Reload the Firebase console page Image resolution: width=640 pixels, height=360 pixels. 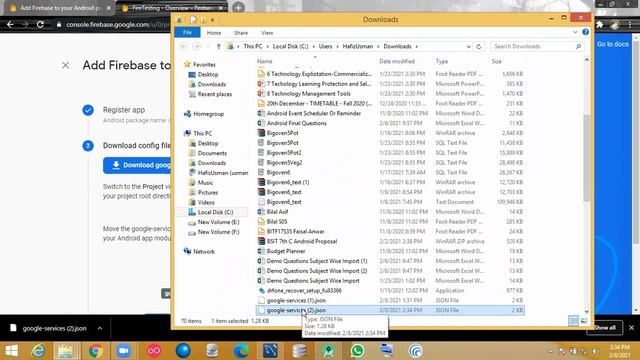[x=40, y=24]
